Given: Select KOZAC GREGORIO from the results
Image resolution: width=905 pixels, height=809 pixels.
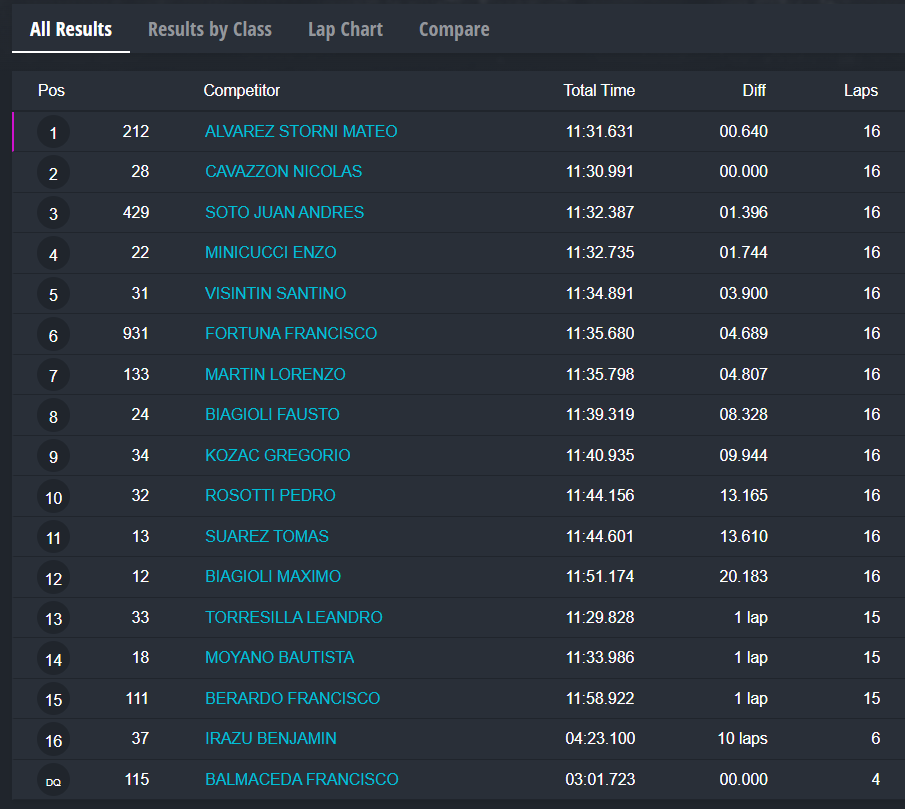Looking at the screenshot, I should coord(277,455).
